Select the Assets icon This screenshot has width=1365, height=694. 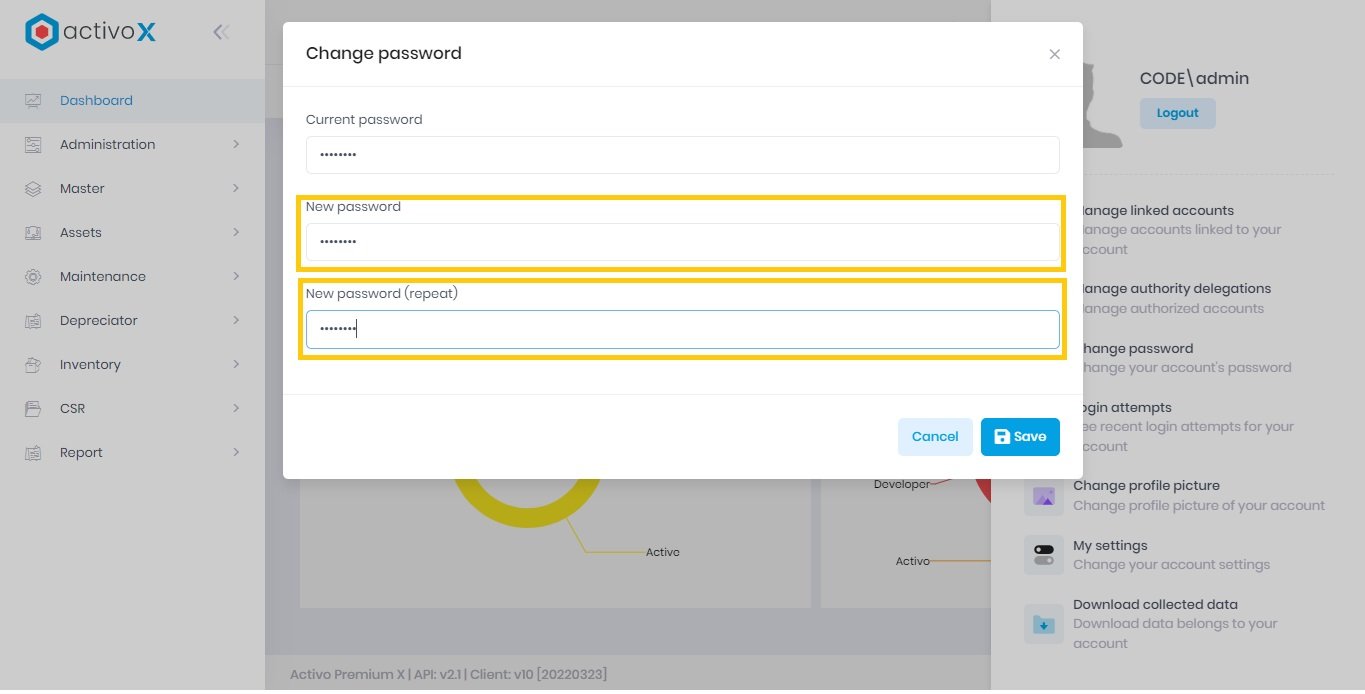(x=34, y=232)
